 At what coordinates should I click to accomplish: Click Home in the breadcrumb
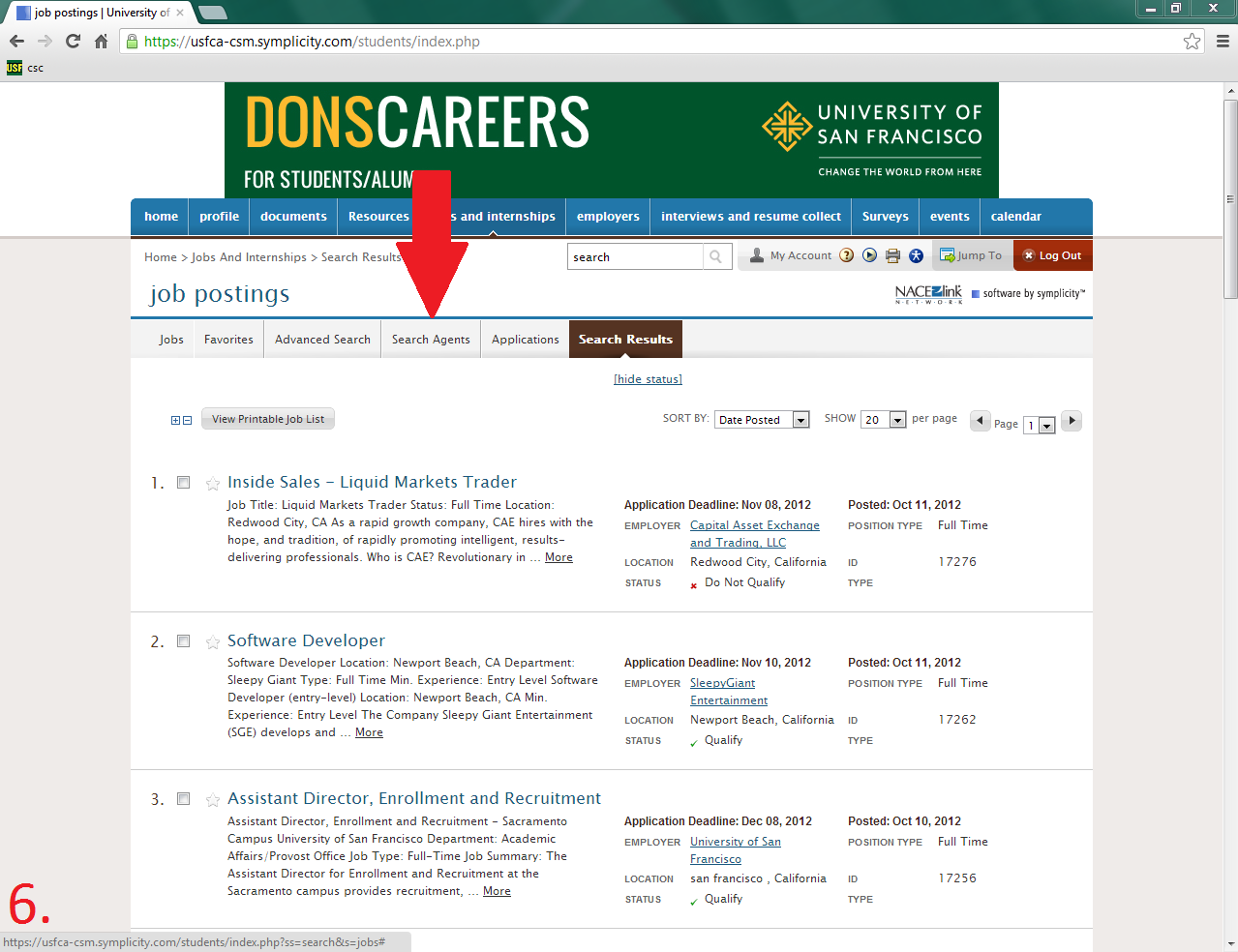[161, 257]
